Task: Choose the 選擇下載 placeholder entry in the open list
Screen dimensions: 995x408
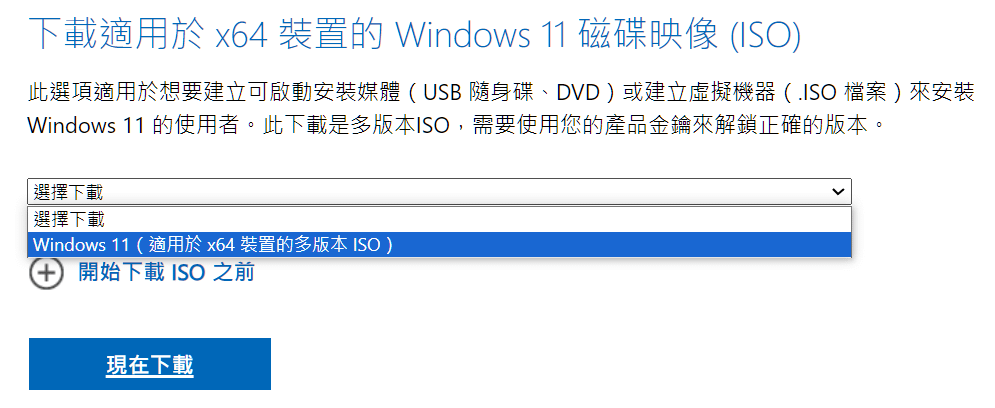Action: tap(439, 220)
